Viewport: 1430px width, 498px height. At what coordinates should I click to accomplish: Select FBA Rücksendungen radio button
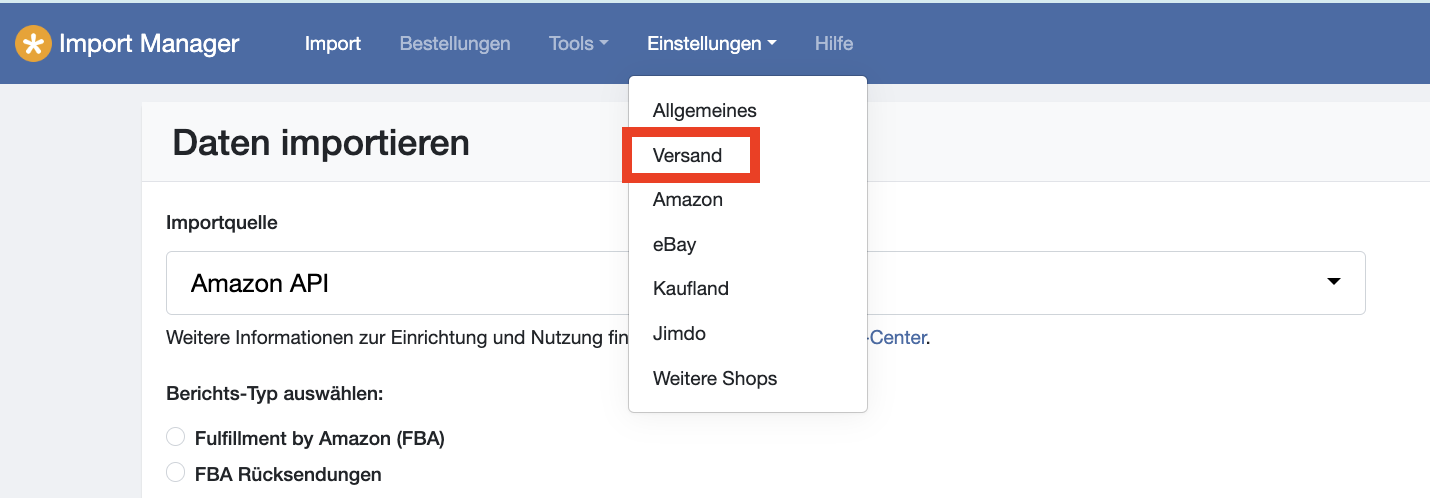(x=176, y=473)
